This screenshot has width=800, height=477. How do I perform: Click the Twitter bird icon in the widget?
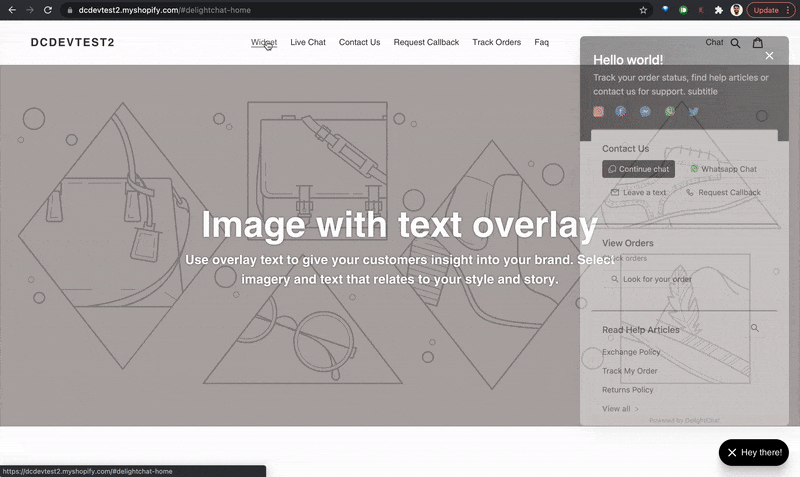[x=693, y=111]
